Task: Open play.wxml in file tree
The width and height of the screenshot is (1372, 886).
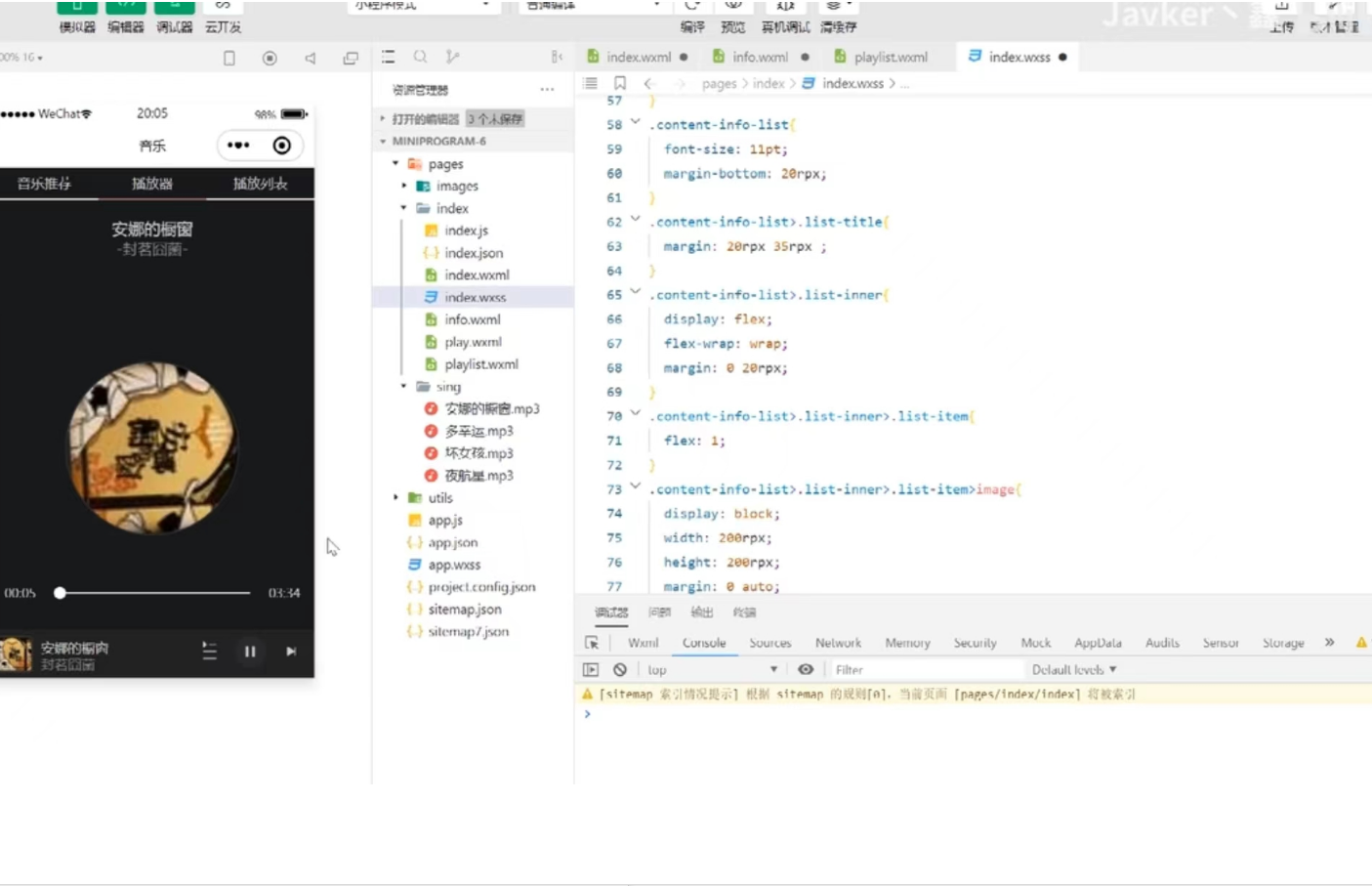Action: pyautogui.click(x=473, y=342)
